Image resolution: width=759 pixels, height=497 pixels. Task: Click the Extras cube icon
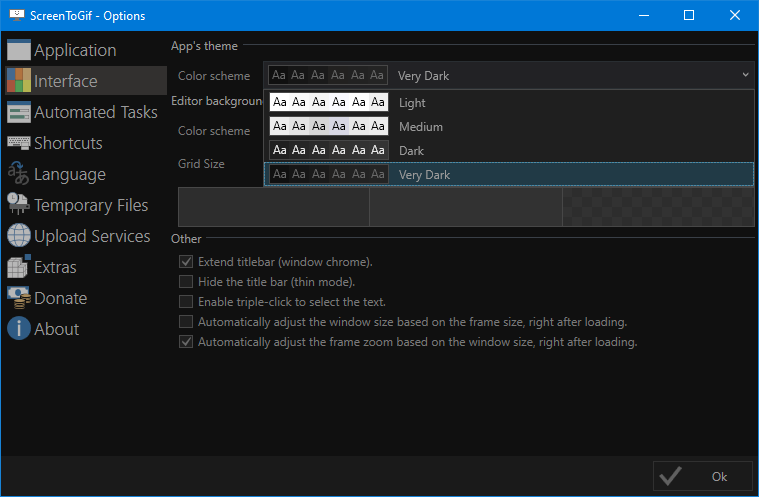(x=19, y=267)
